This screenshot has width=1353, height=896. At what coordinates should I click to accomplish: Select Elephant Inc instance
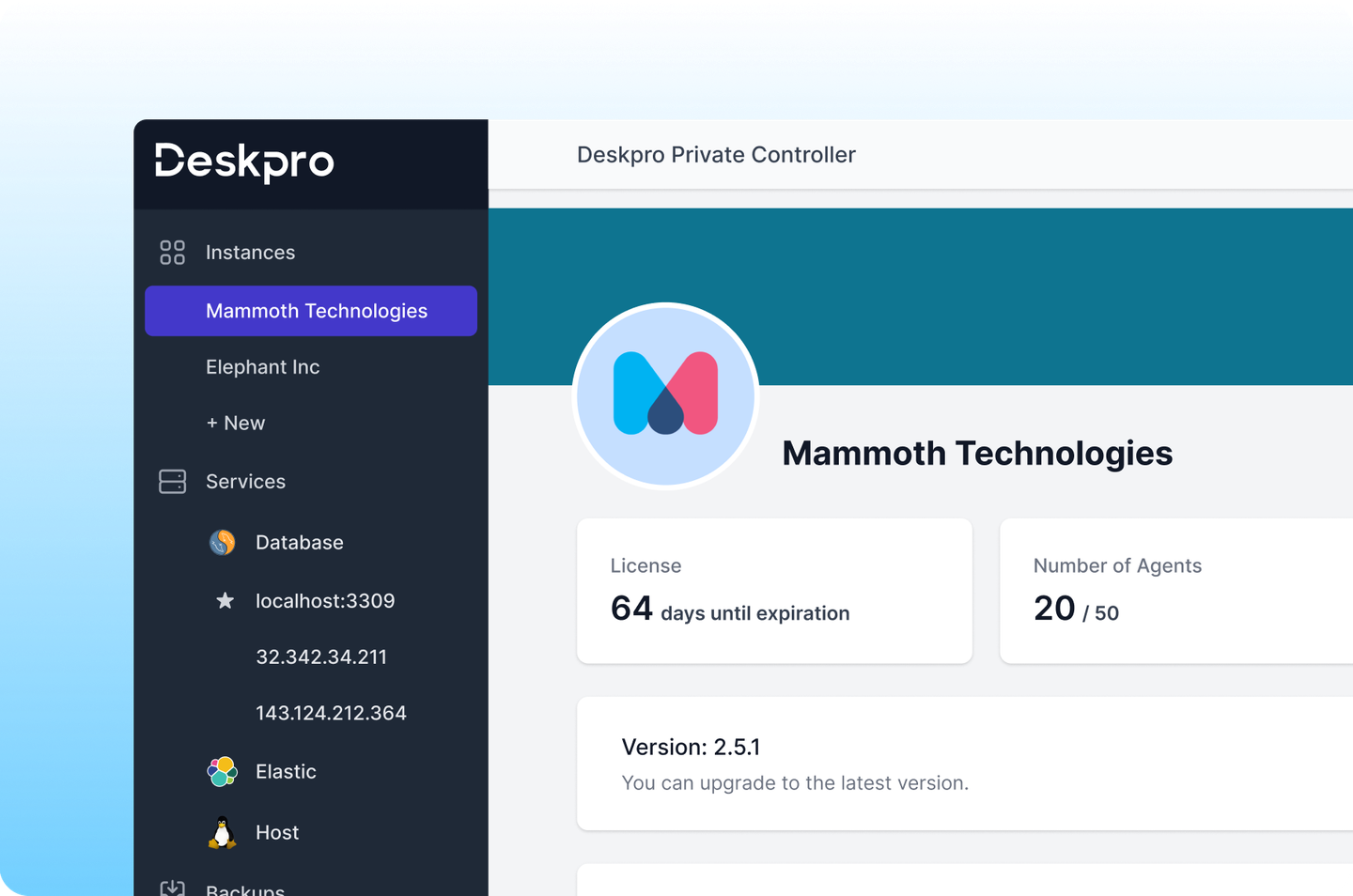coord(263,367)
